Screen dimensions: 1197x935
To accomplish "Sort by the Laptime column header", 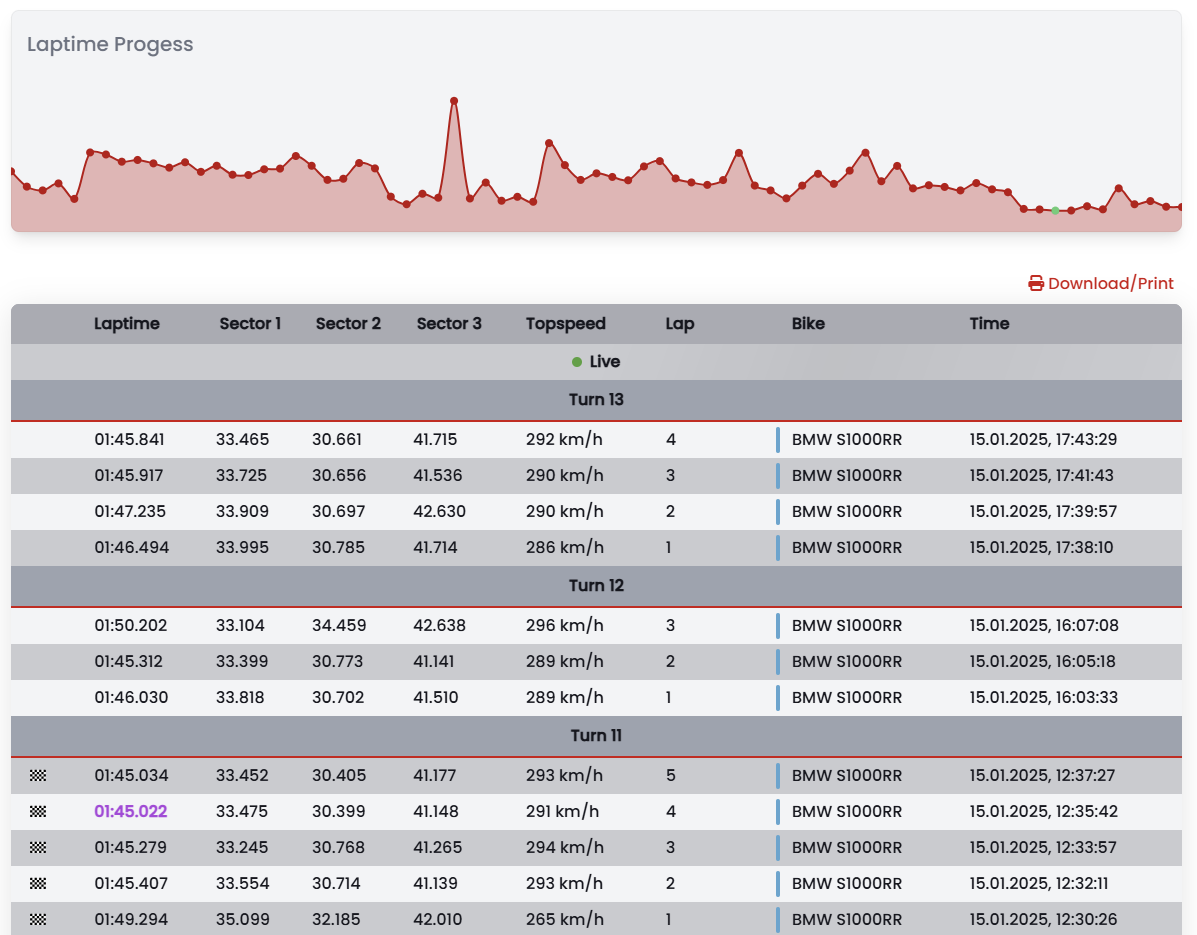I will (x=127, y=324).
